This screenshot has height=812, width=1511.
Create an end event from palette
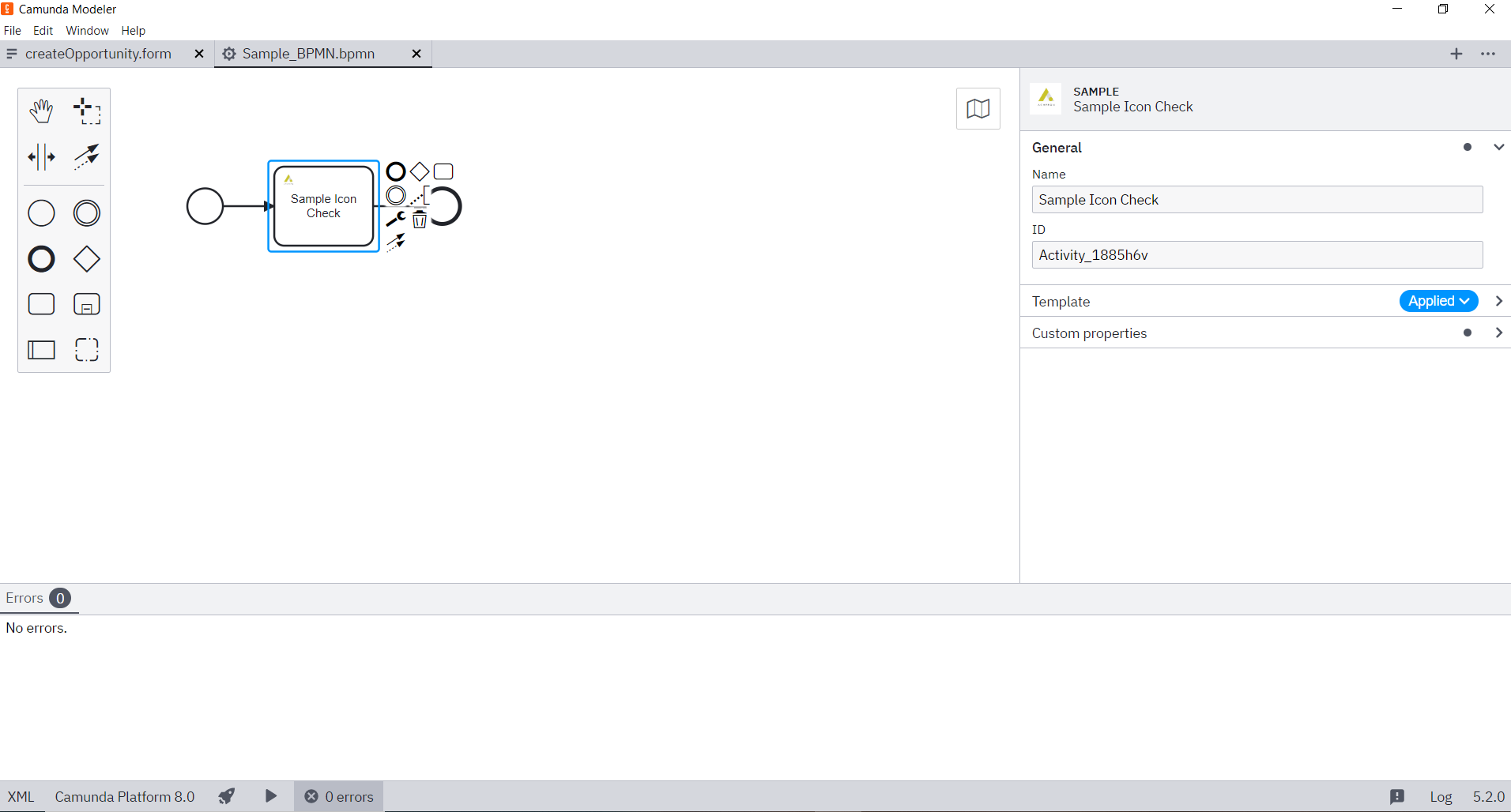click(41, 259)
